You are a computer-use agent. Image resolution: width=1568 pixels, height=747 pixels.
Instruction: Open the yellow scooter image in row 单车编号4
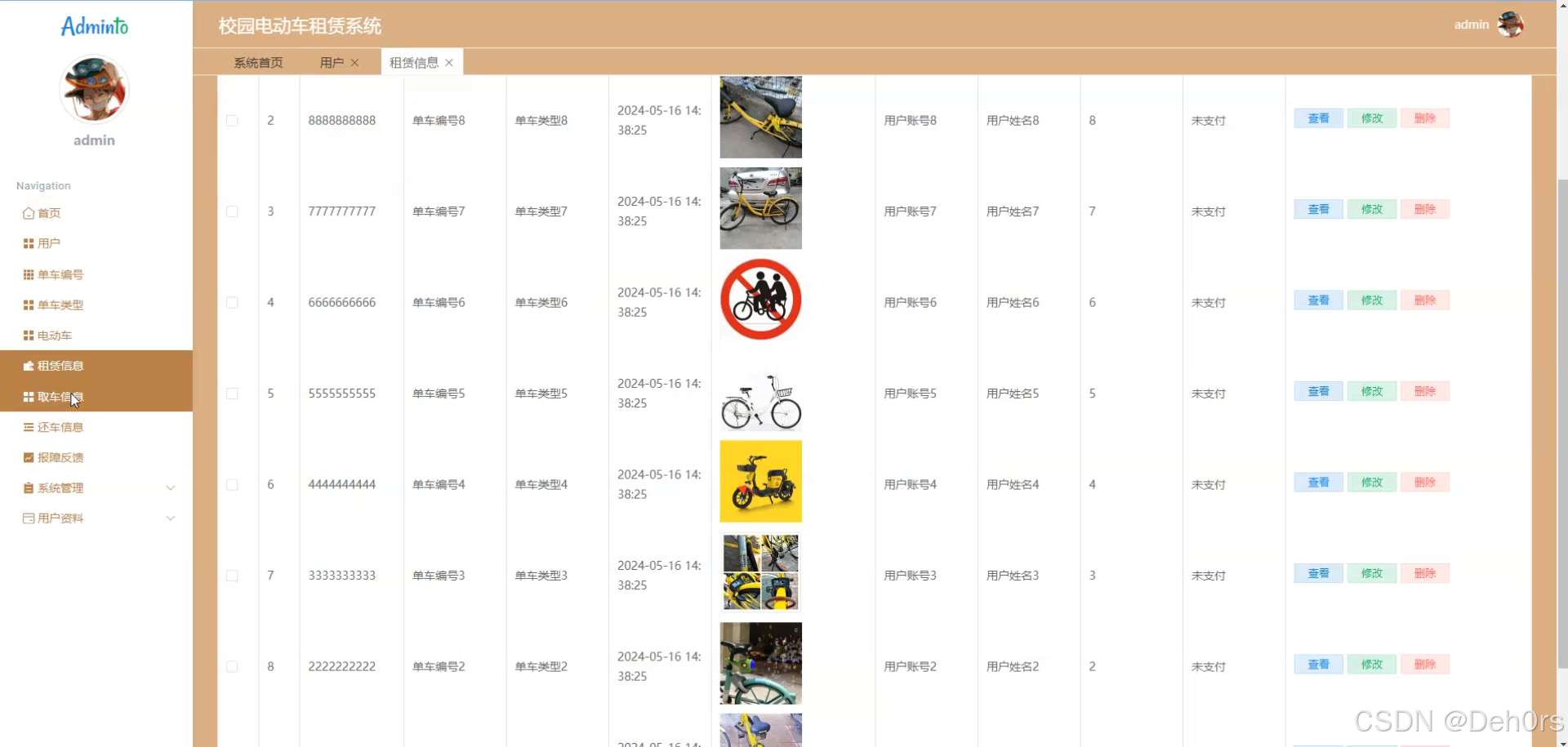tap(760, 482)
